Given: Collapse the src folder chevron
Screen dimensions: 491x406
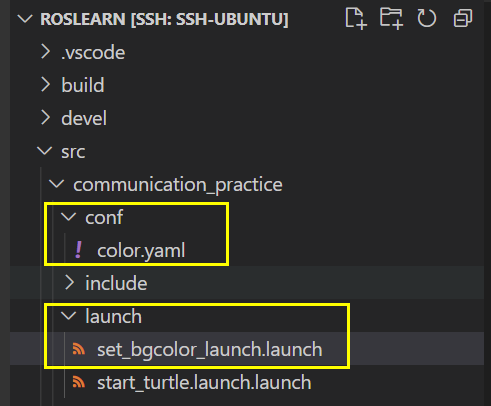Looking at the screenshot, I should [45, 151].
